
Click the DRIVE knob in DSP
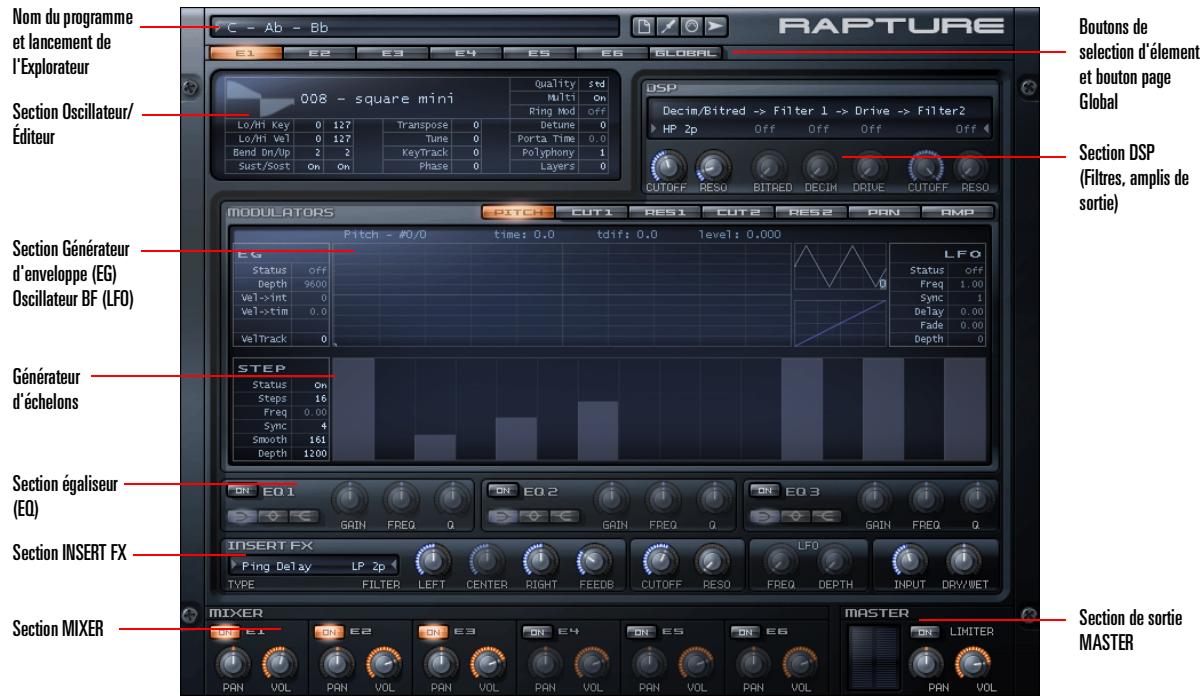coord(870,166)
